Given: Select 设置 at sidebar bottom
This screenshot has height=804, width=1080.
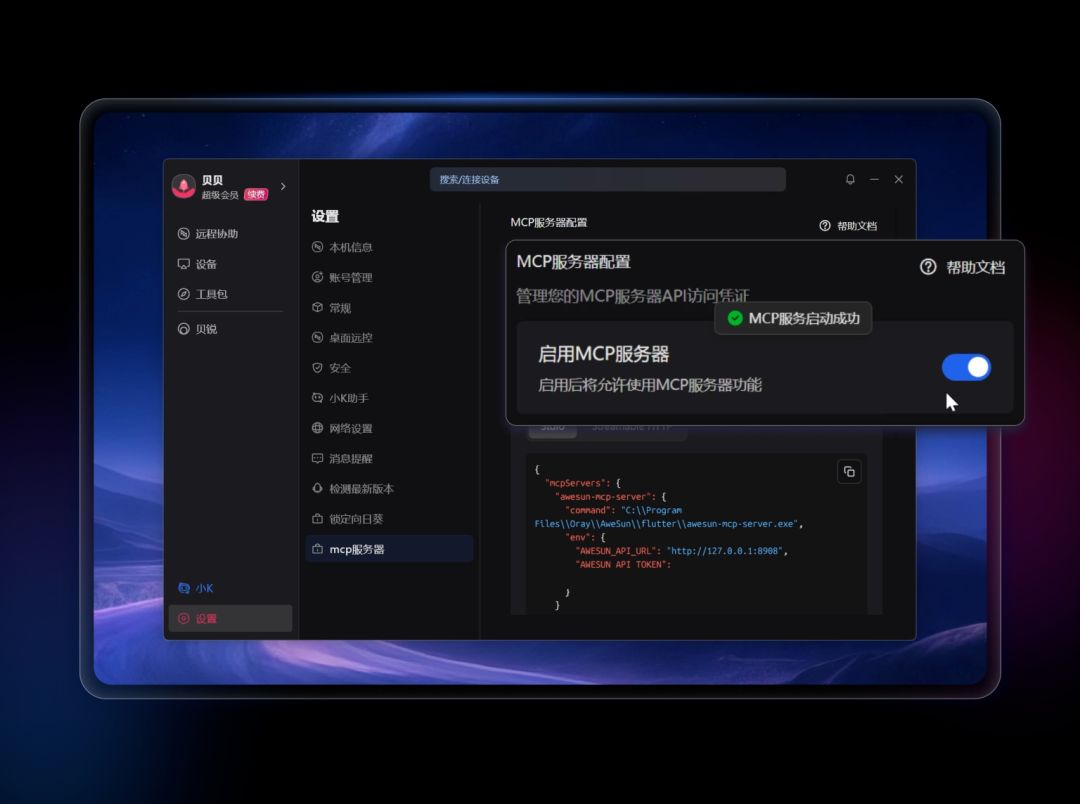Looking at the screenshot, I should click(230, 618).
